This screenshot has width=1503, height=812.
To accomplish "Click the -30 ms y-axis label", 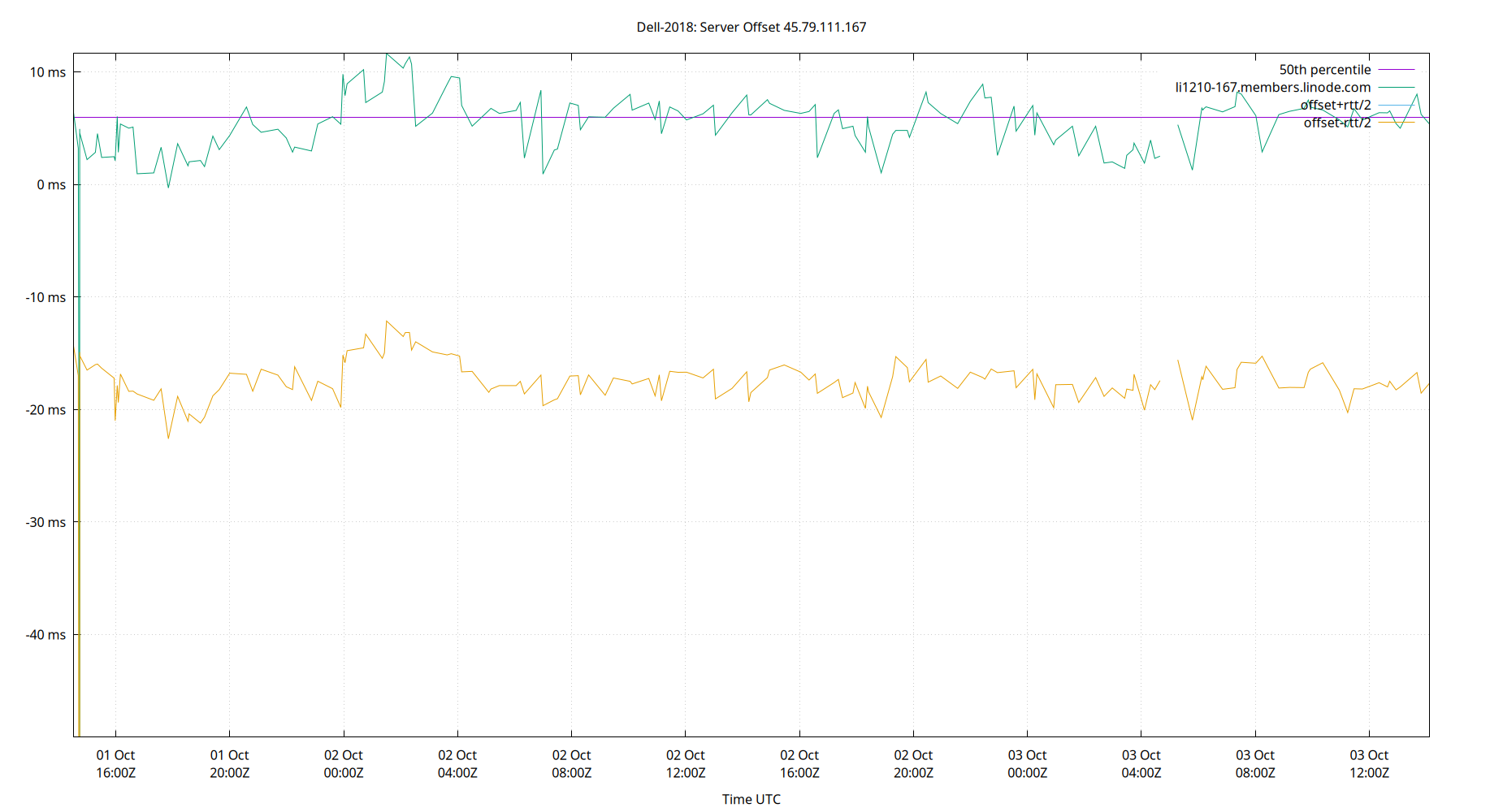I will (x=45, y=522).
